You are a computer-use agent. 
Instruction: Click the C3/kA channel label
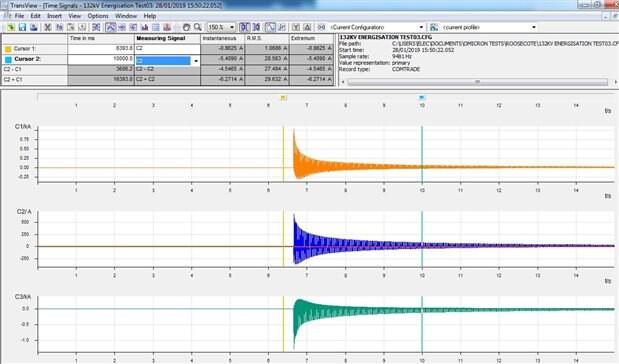(23, 296)
